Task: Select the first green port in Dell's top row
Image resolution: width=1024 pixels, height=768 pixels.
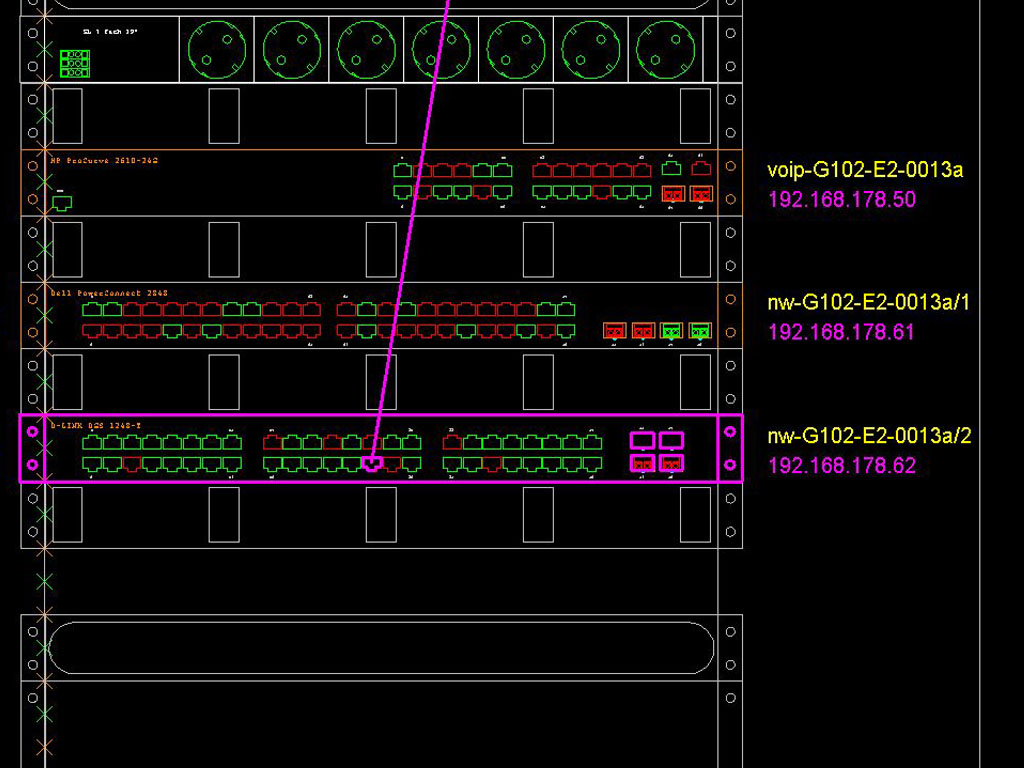Action: coord(92,309)
